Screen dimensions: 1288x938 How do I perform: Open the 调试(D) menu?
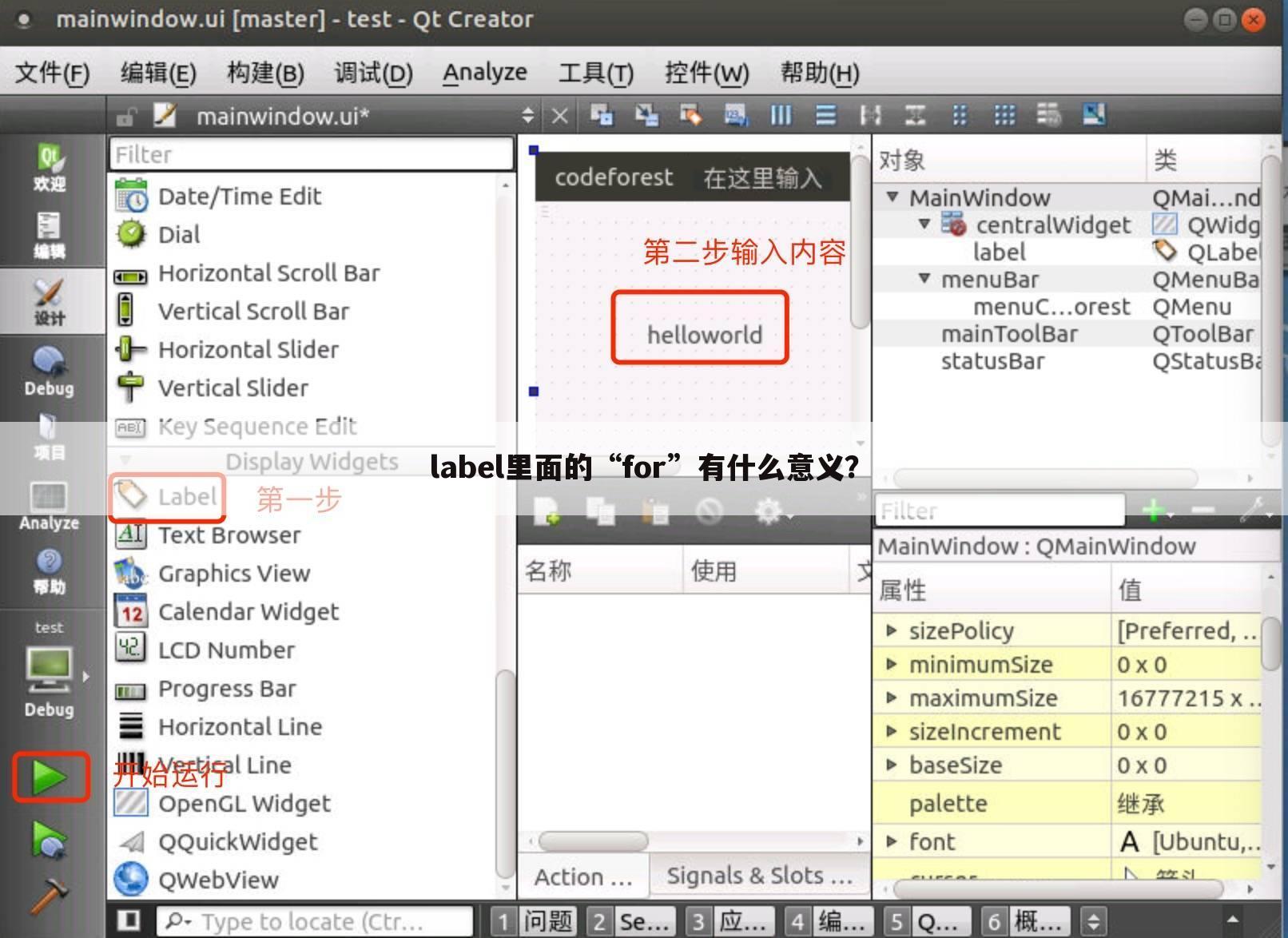373,73
